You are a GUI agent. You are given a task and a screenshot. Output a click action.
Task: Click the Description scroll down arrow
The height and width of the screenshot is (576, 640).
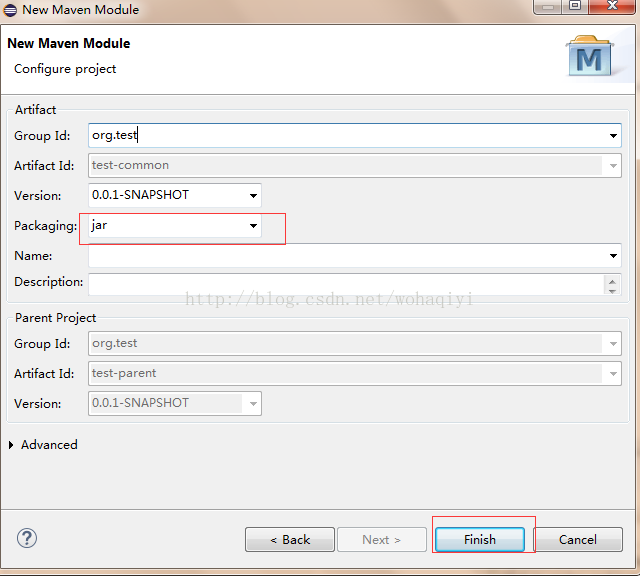(x=612, y=291)
